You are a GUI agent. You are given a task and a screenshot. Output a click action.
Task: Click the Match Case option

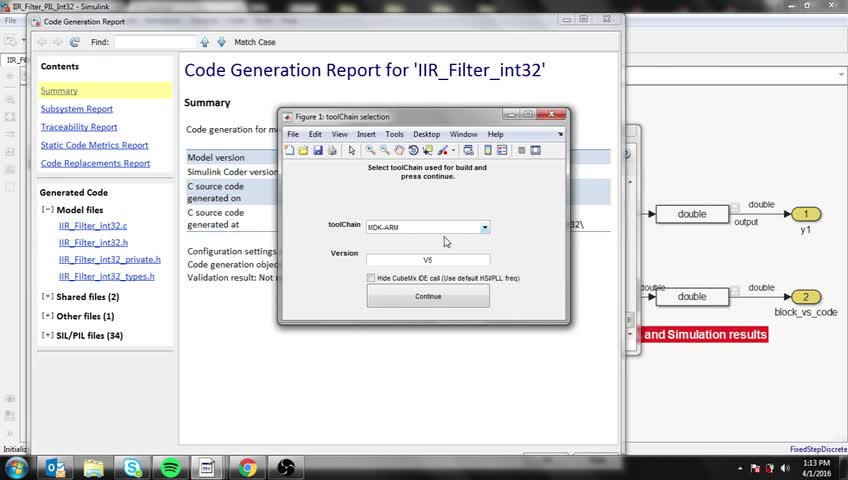[x=255, y=42]
